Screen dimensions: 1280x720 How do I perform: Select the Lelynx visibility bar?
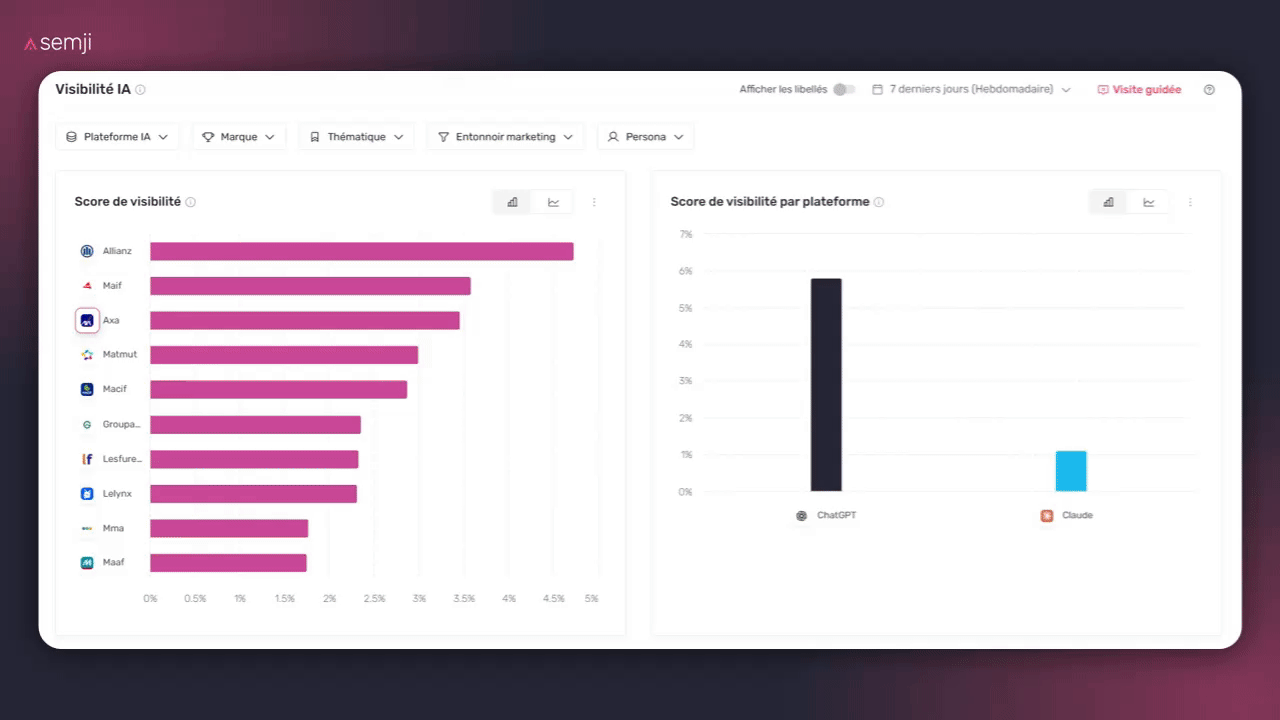[253, 494]
